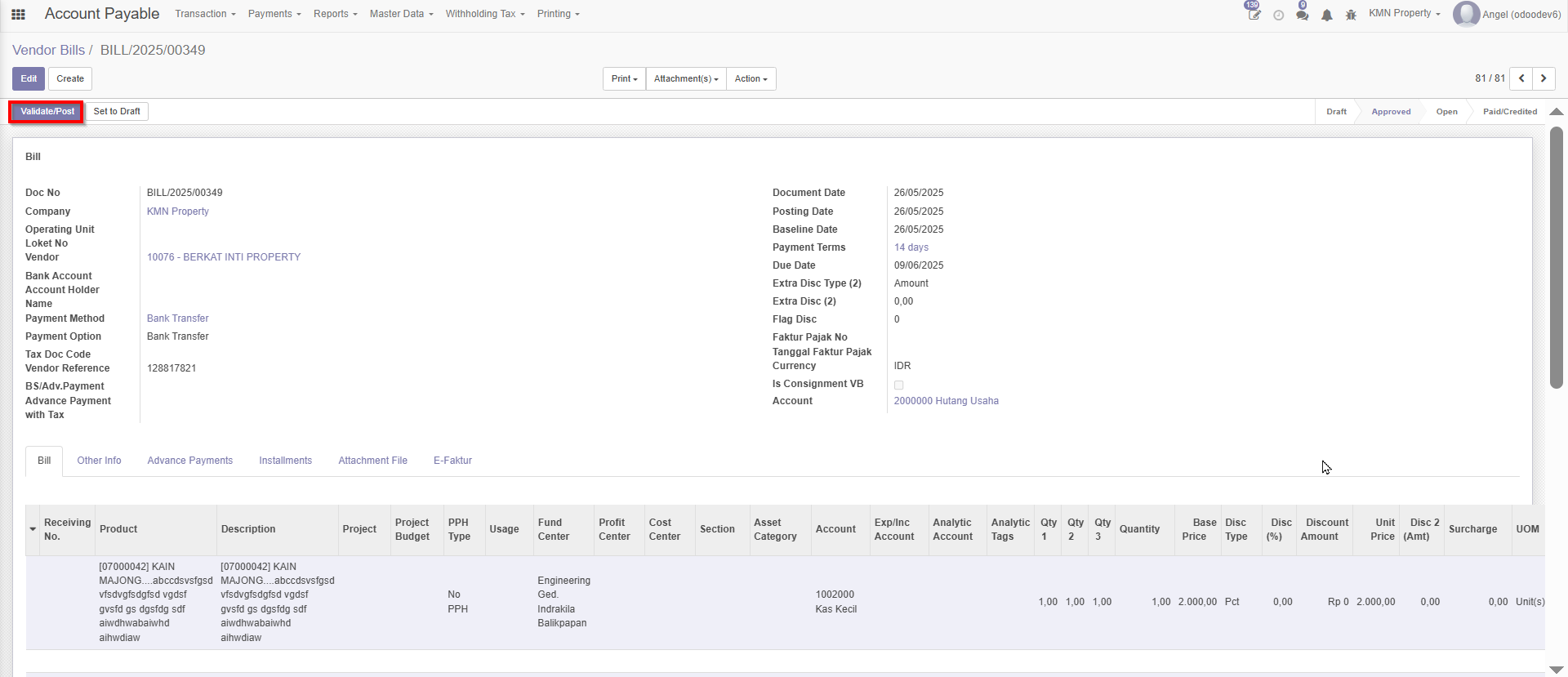The width and height of the screenshot is (1568, 677).
Task: Open the notes edit icon with badge 139
Action: click(1254, 14)
